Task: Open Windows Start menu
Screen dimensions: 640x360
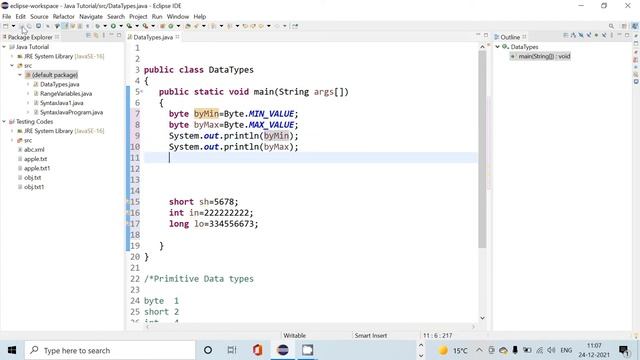Action: (x=12, y=350)
